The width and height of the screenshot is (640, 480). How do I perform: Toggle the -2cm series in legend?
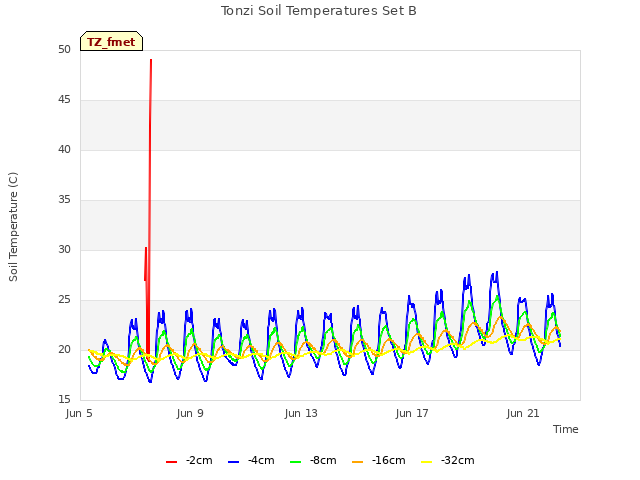[189, 461]
